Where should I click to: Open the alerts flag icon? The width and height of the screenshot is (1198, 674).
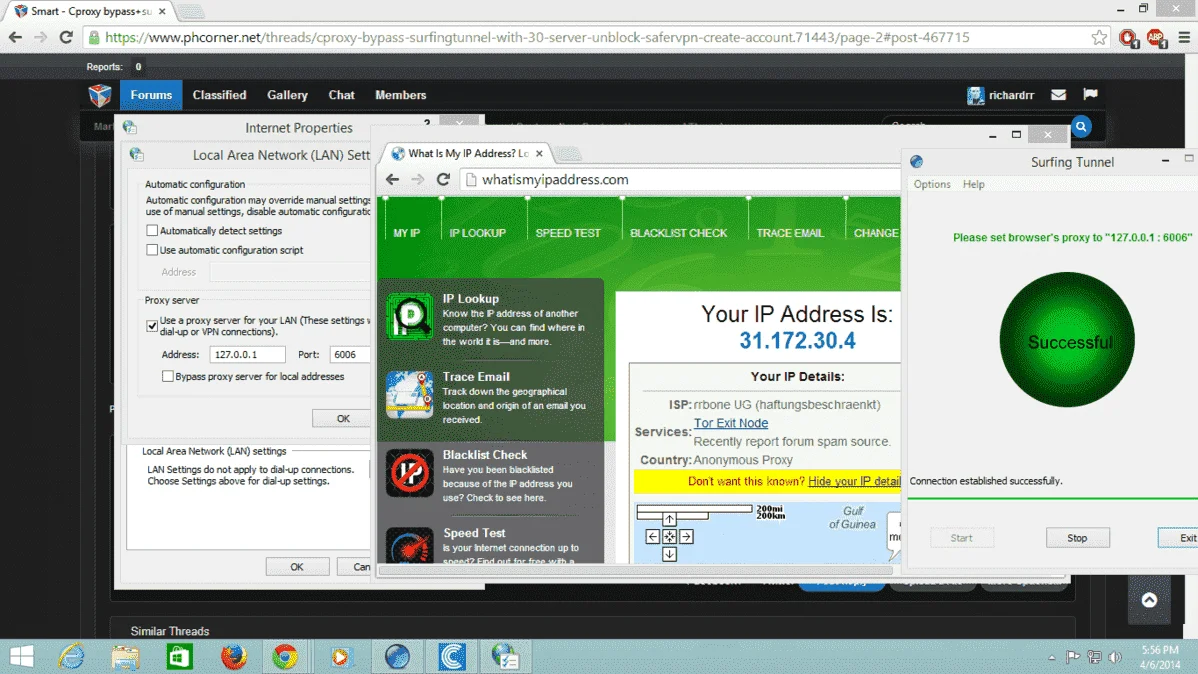1090,95
